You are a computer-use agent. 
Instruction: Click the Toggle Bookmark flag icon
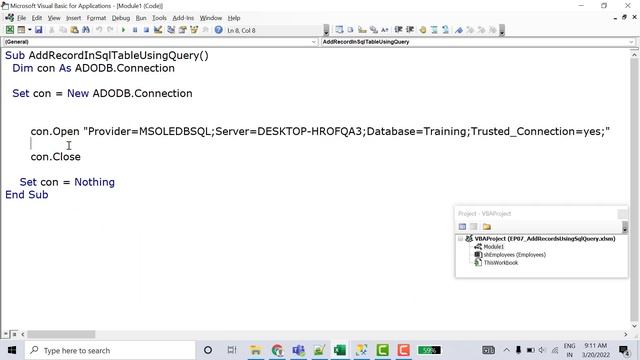click(x=459, y=30)
